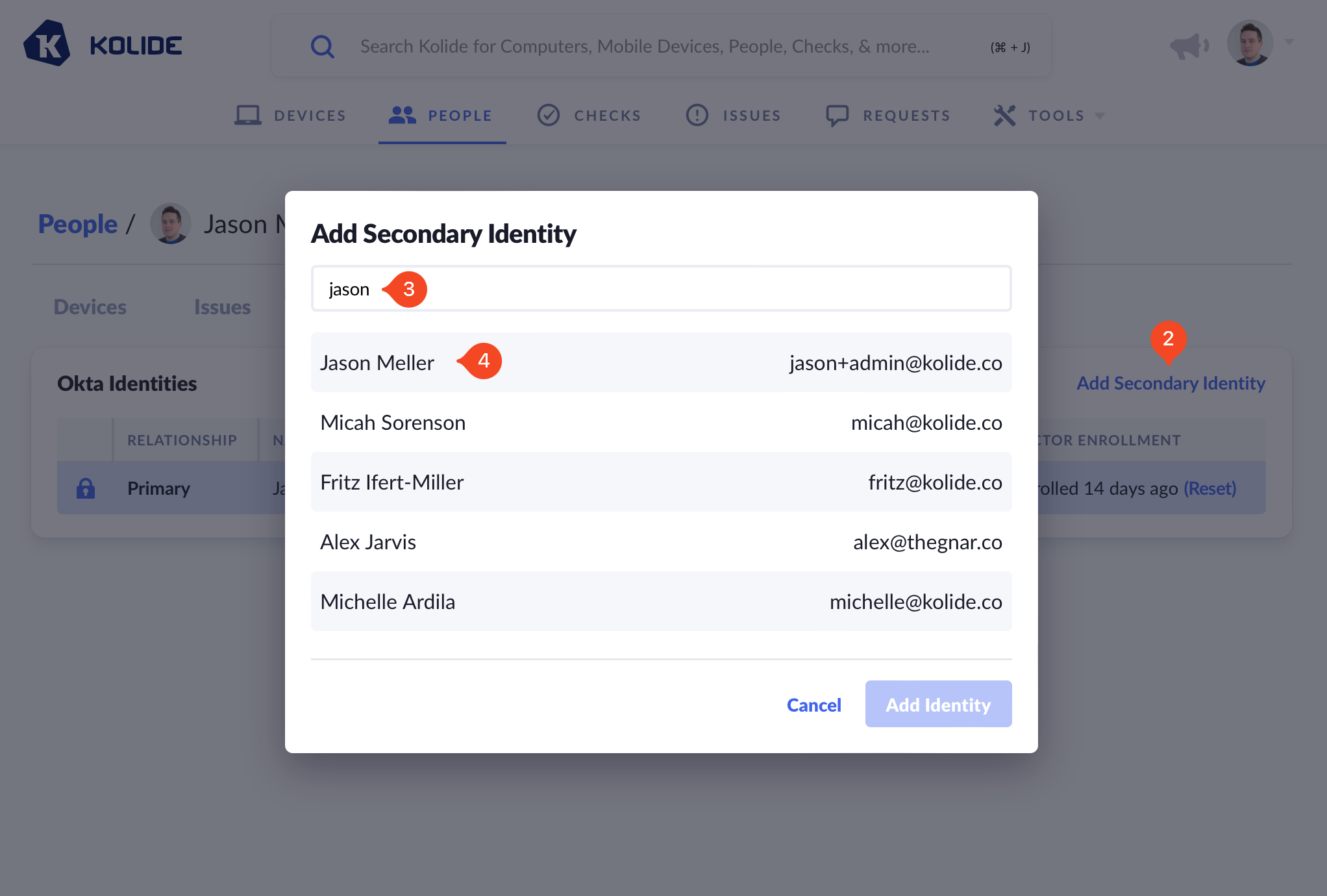Expand the Tools dropdown menu

(1048, 116)
